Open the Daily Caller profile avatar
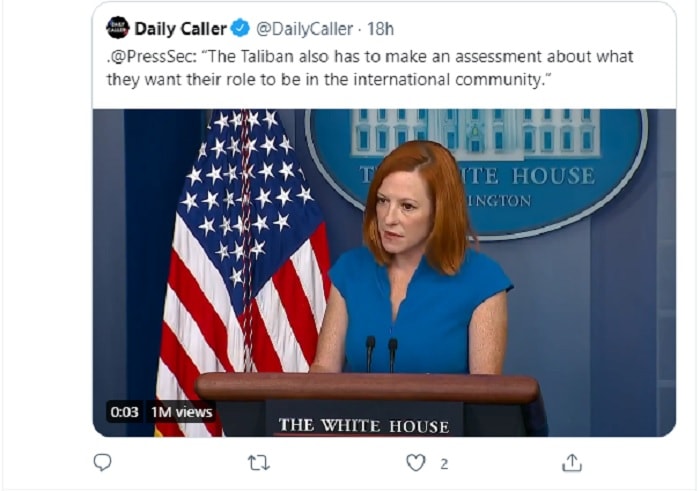The width and height of the screenshot is (700, 491). coord(118,28)
